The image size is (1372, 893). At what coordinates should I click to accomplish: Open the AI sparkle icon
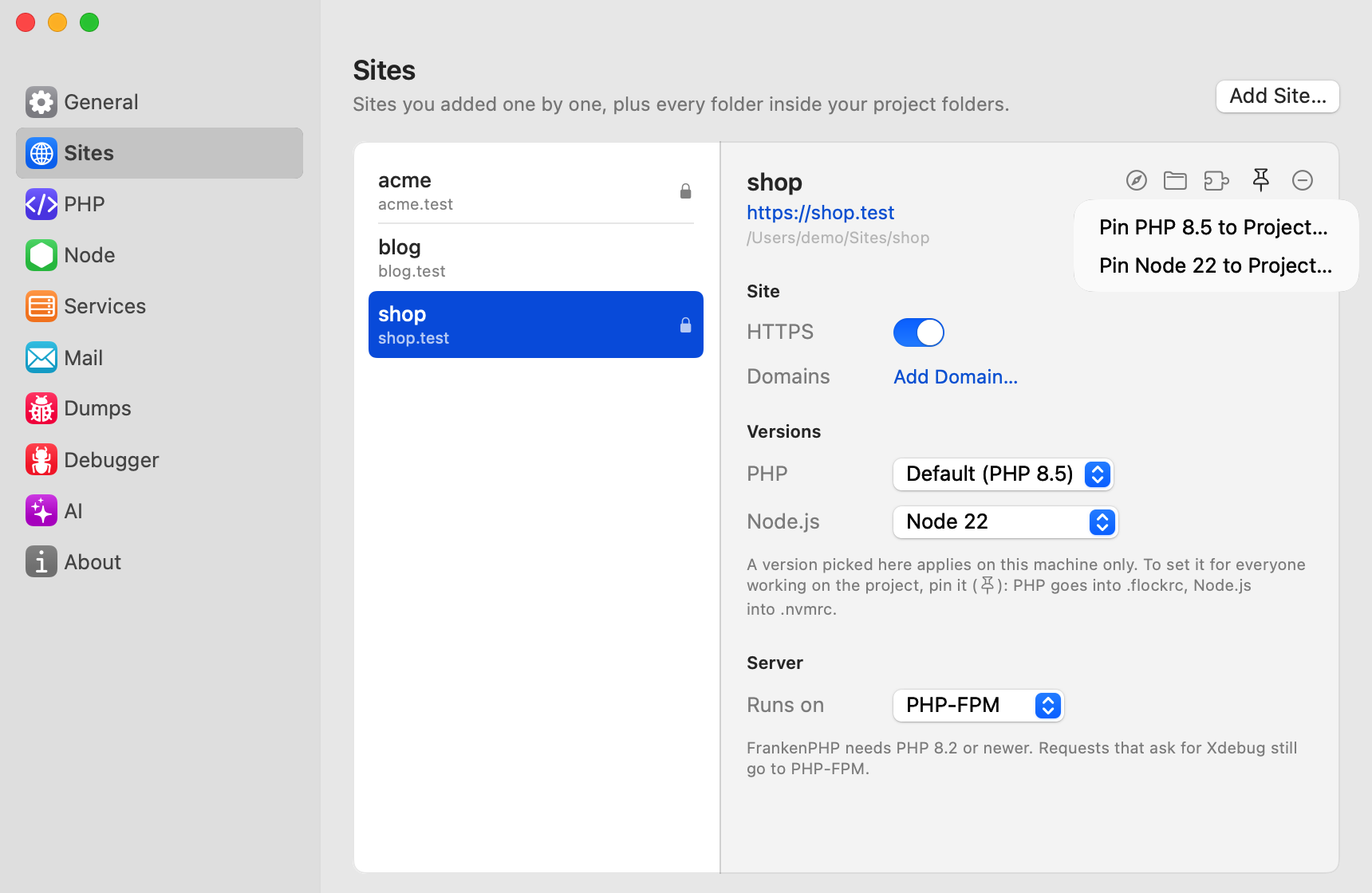[41, 510]
